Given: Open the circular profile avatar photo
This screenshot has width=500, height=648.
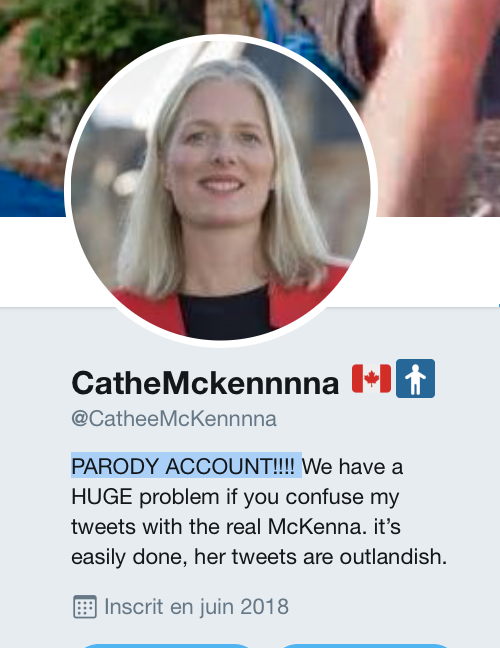Looking at the screenshot, I should [221, 191].
